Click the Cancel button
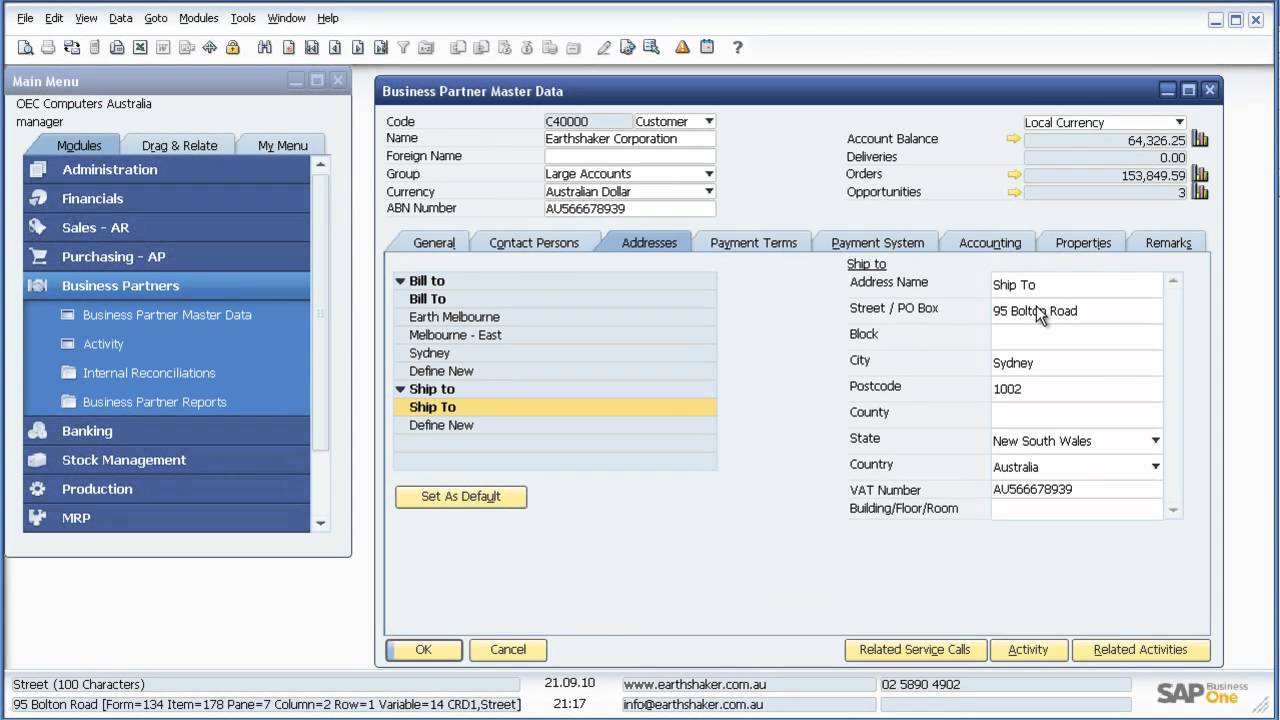 pyautogui.click(x=508, y=650)
